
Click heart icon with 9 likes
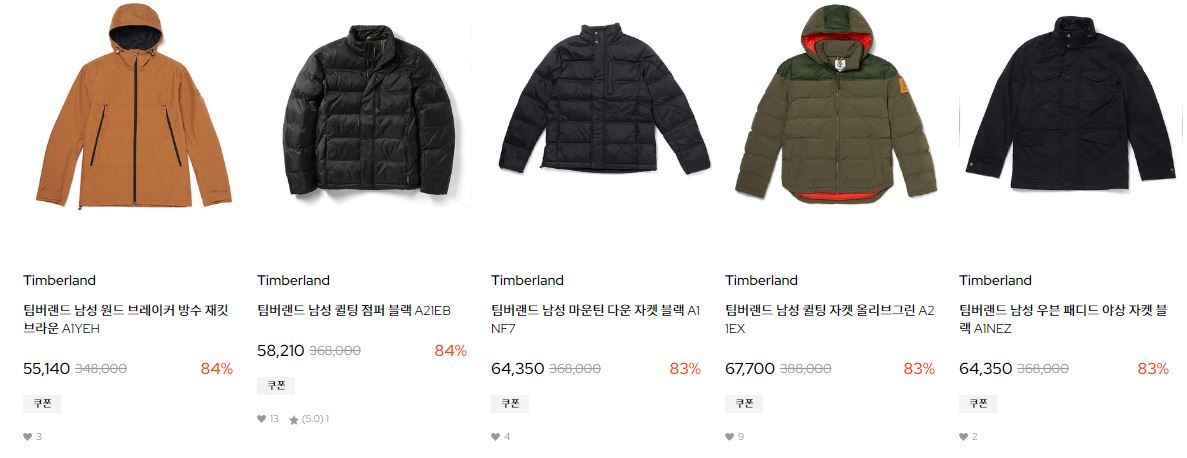(730, 437)
